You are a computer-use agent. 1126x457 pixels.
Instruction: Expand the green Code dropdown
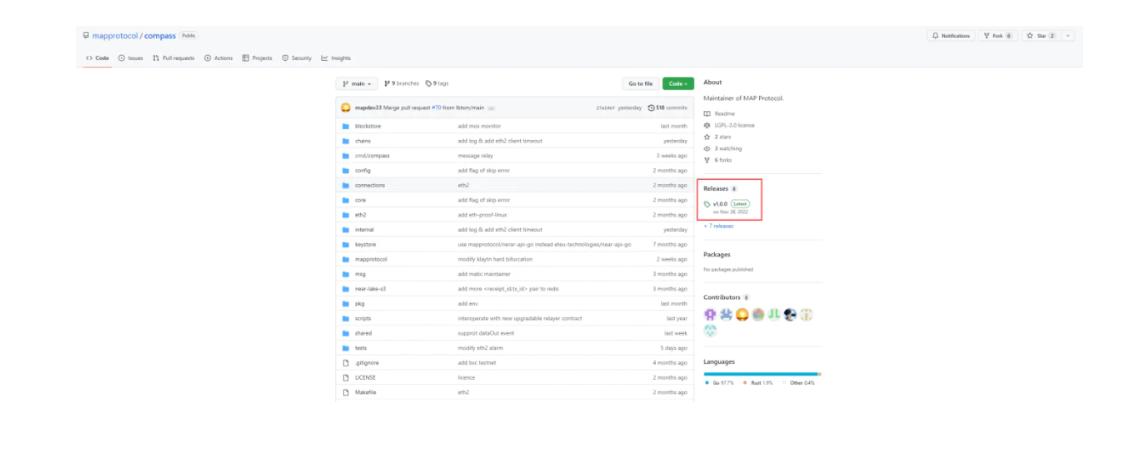pos(677,84)
